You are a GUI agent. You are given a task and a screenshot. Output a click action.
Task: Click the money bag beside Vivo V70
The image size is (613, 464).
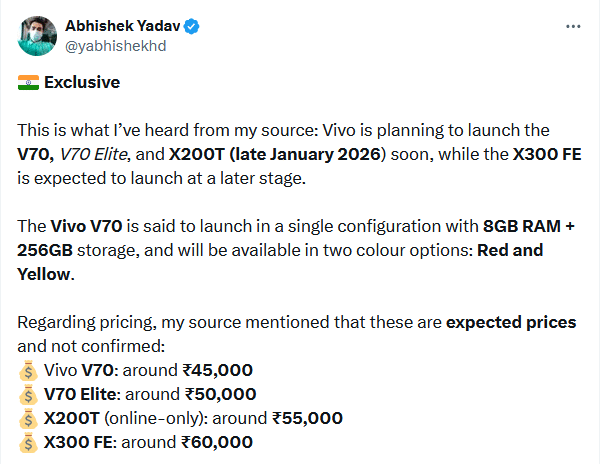click(x=27, y=369)
